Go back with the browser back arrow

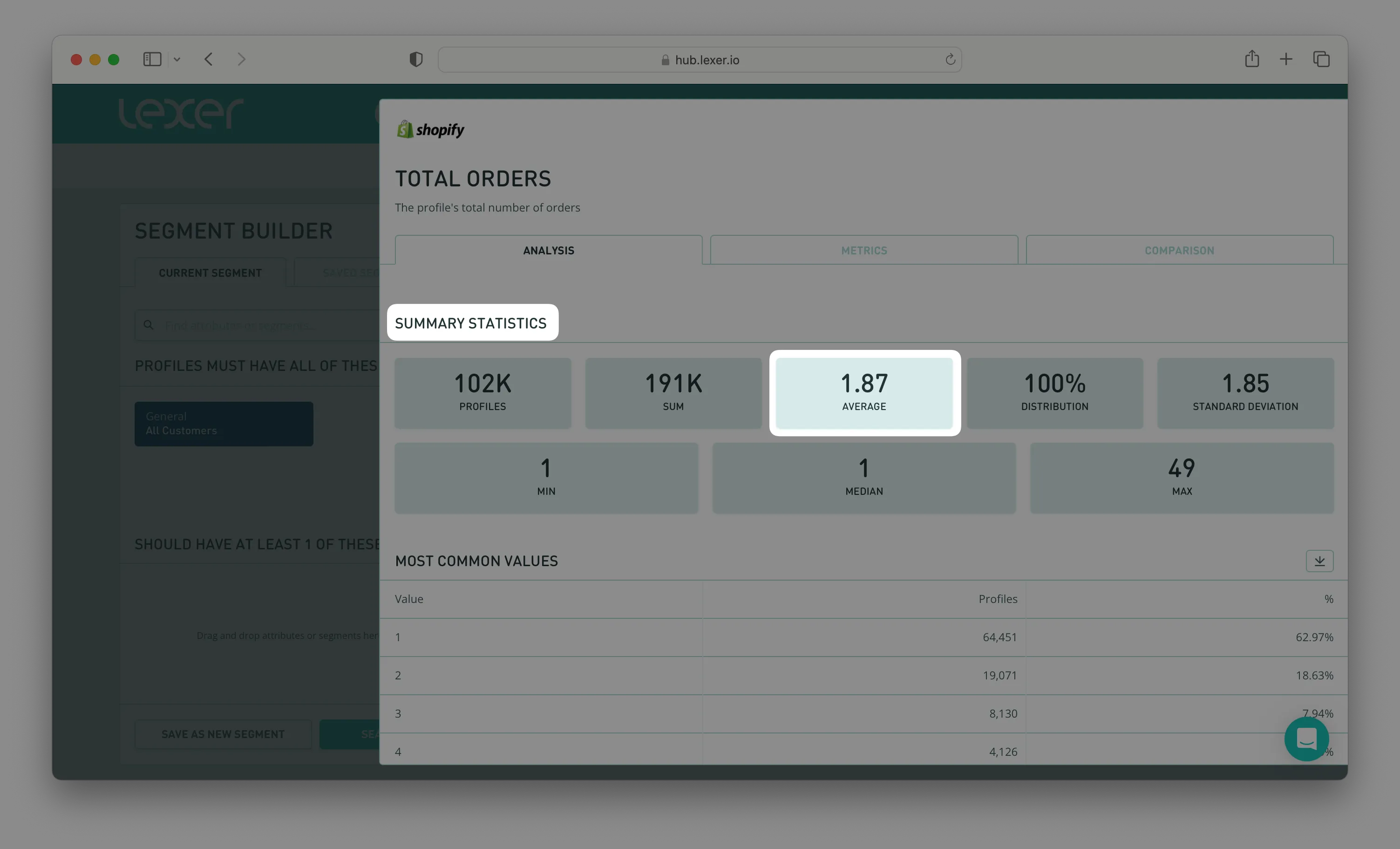(209, 59)
